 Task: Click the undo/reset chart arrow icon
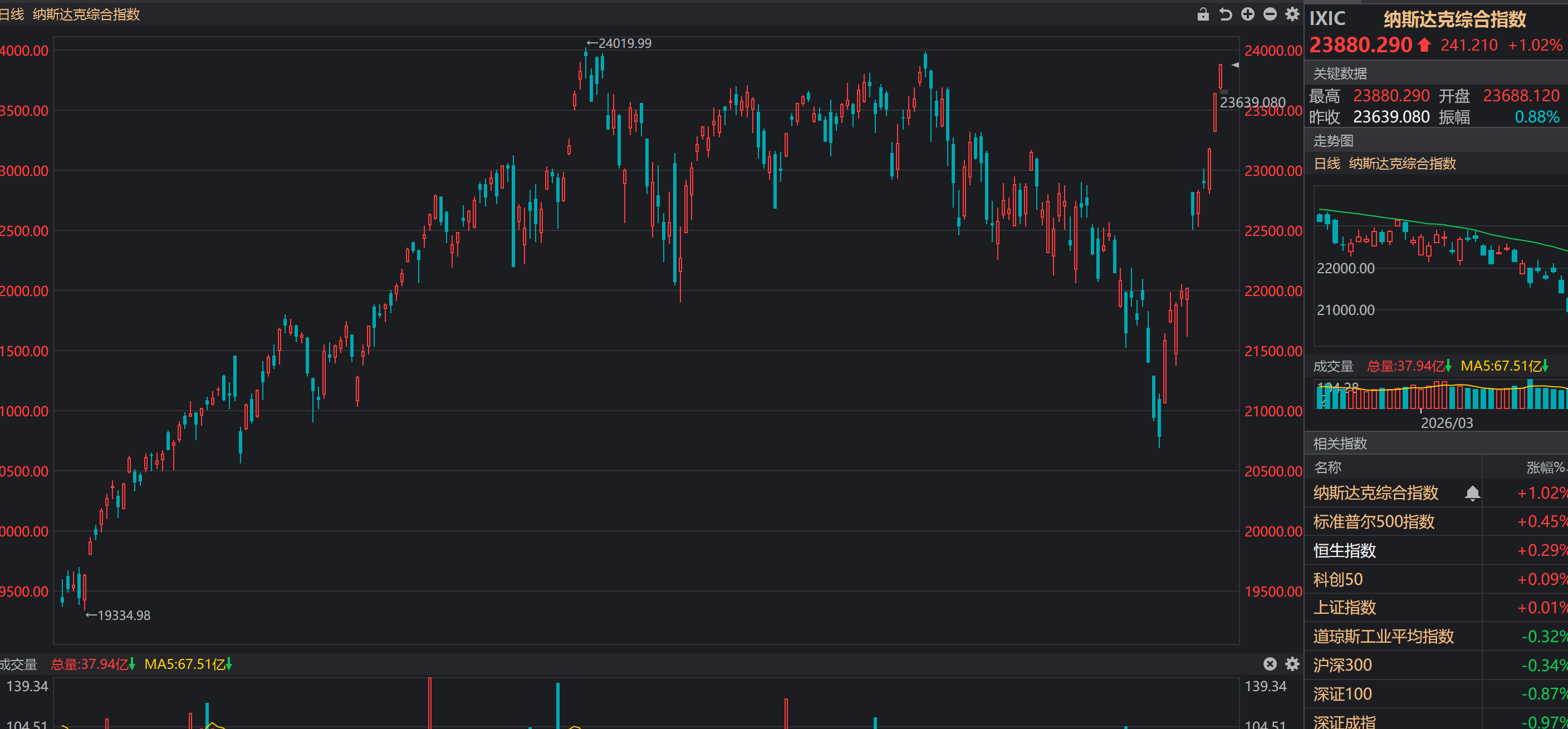click(x=1226, y=14)
